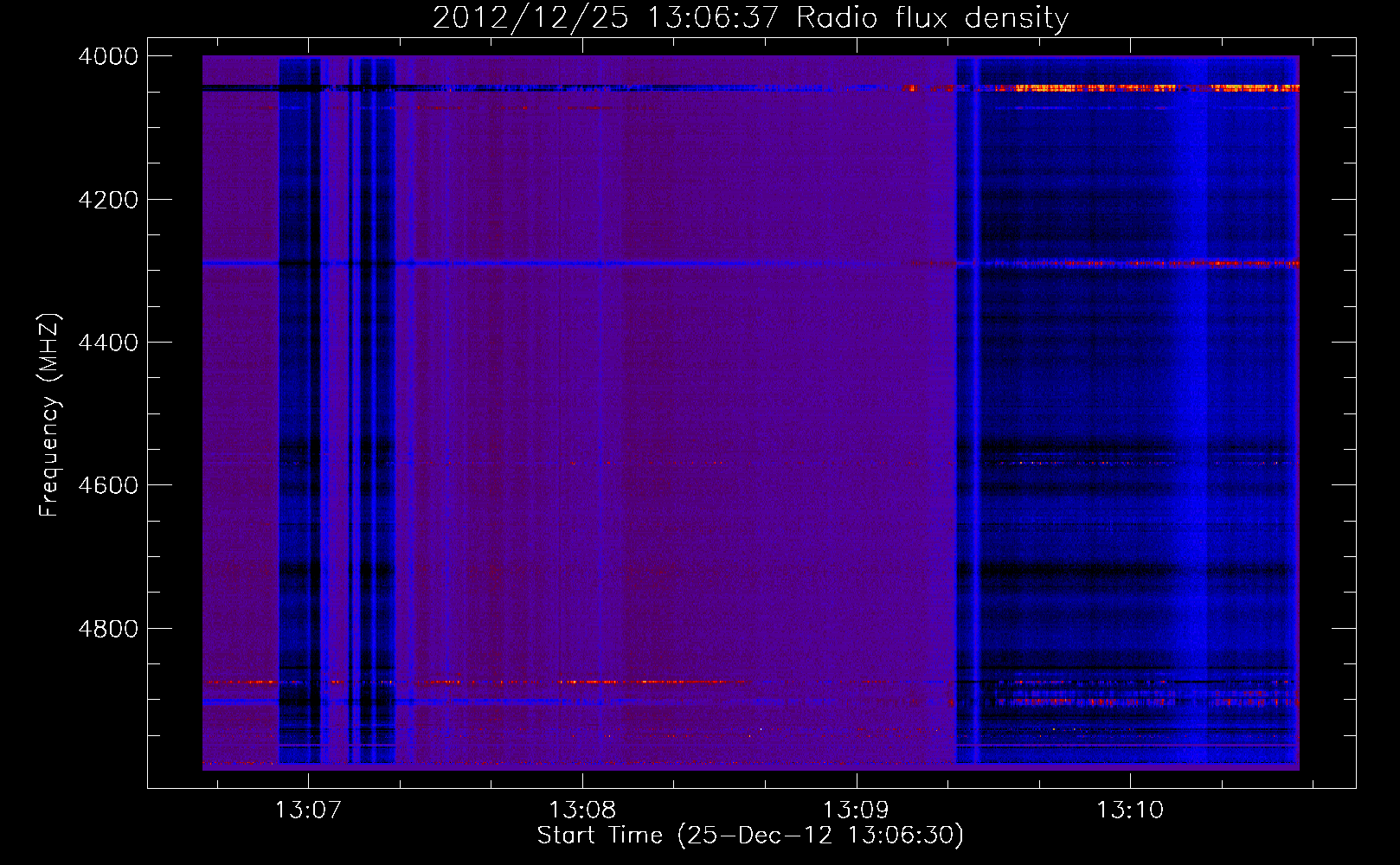Screen dimensions: 1400x865
Task: Click the 4600 frequency axis label
Action: click(x=108, y=485)
